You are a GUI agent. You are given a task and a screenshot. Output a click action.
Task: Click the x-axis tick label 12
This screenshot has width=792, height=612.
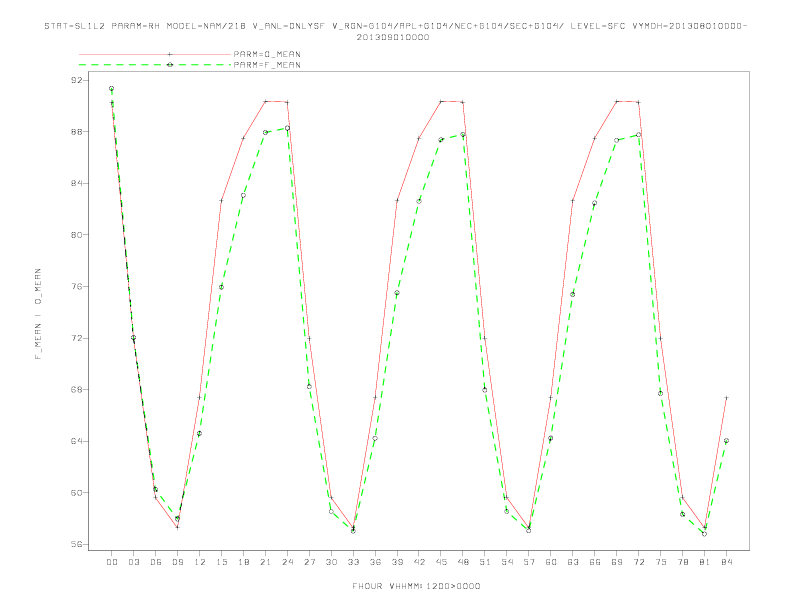(x=200, y=562)
